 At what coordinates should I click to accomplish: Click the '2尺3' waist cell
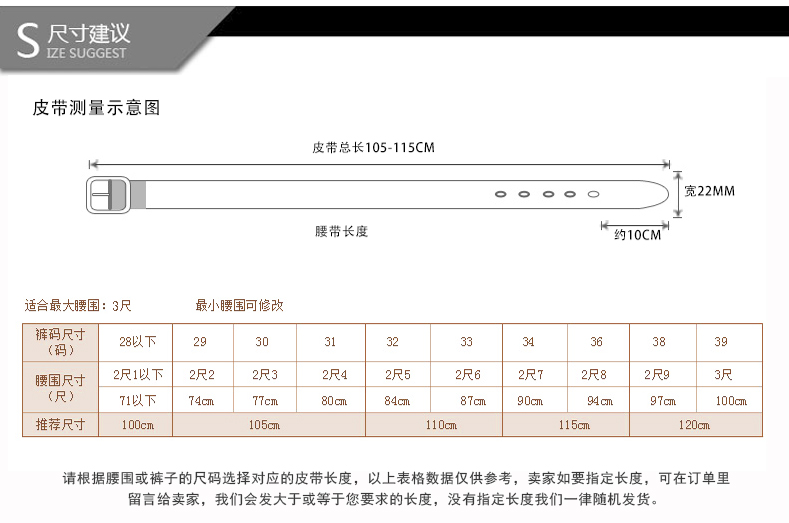tap(265, 375)
